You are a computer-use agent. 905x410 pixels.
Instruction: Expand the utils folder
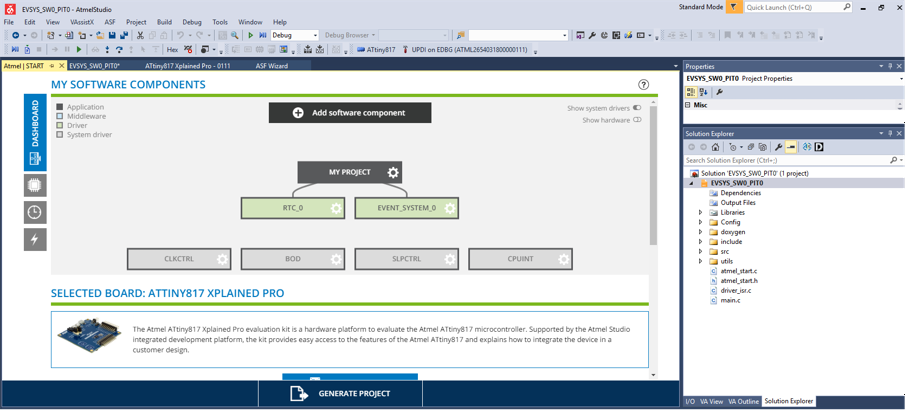point(701,261)
